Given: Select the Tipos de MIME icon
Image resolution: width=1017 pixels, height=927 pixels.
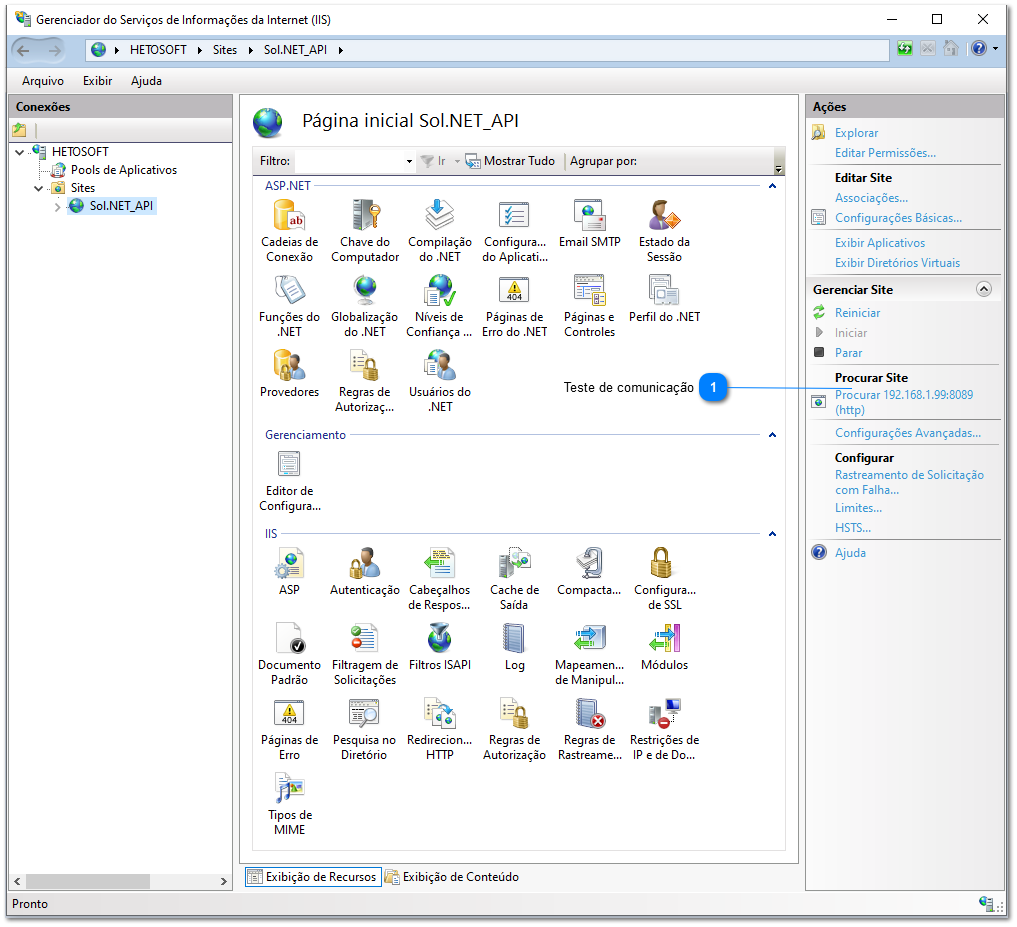Looking at the screenshot, I should (x=289, y=791).
